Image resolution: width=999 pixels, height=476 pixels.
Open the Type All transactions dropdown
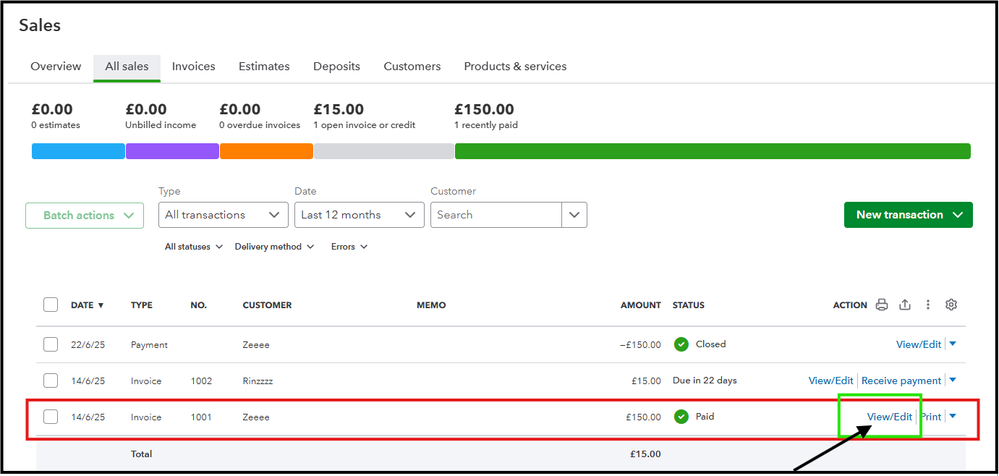[x=223, y=215]
